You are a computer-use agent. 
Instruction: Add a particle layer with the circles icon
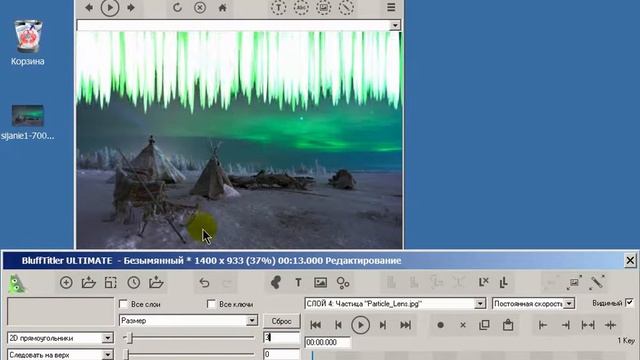343,282
